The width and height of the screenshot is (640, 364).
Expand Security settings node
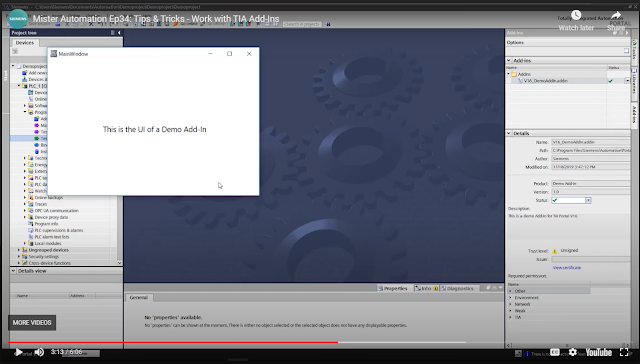19,256
